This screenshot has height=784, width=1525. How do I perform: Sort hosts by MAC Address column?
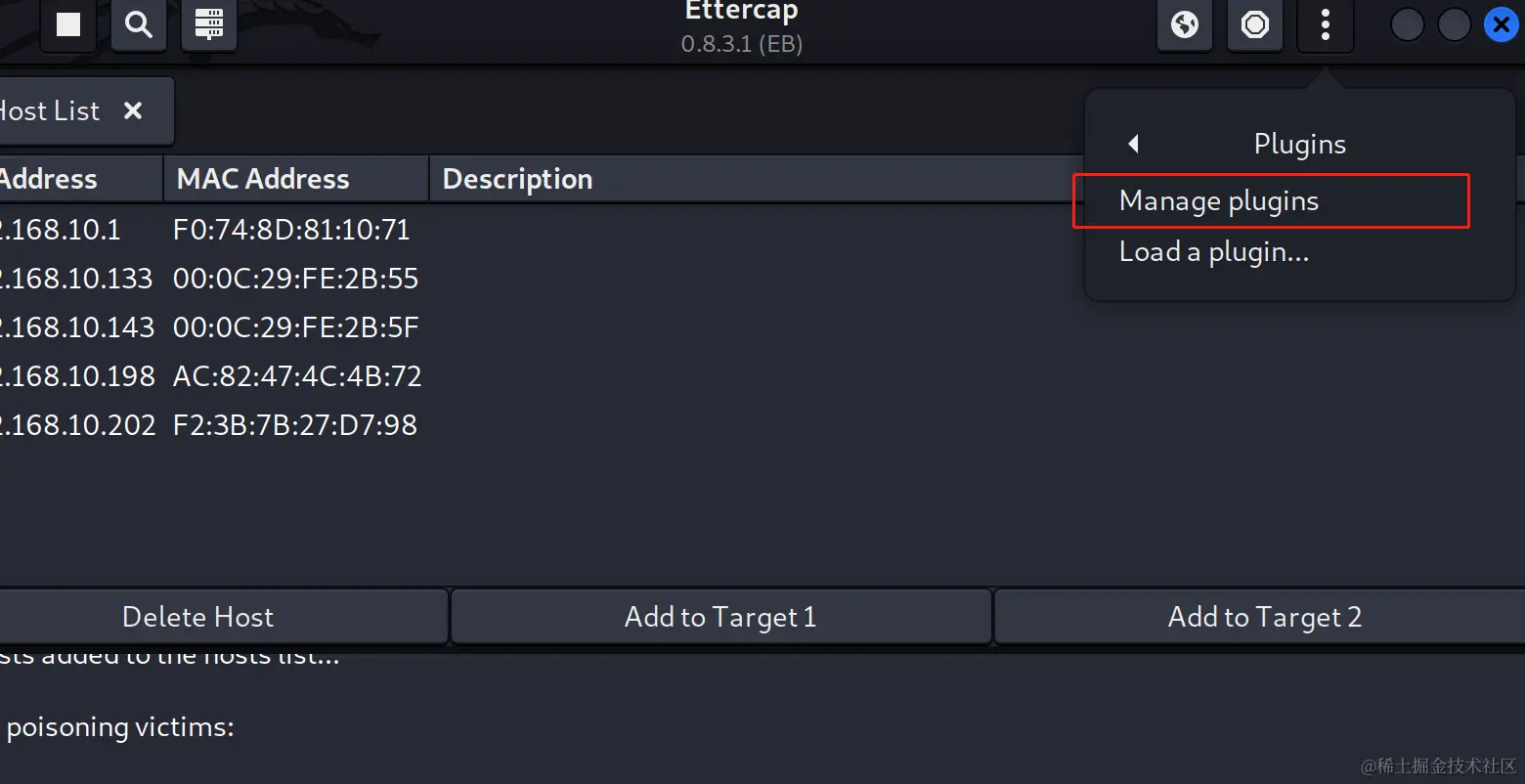pyautogui.click(x=296, y=179)
